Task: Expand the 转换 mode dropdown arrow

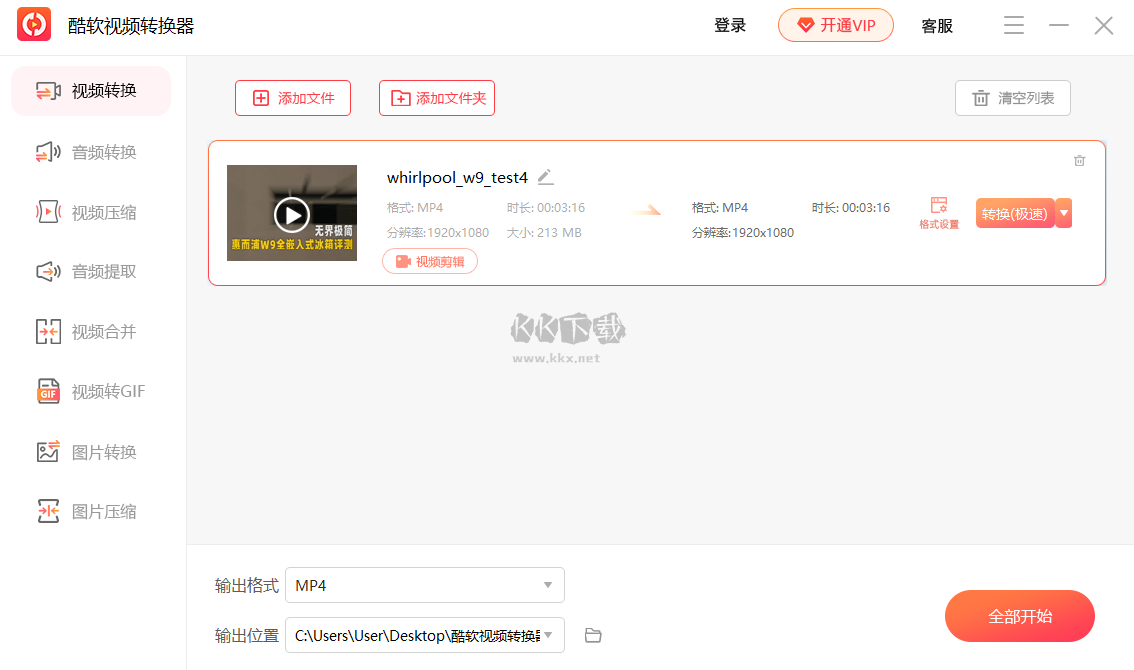Action: point(1064,213)
